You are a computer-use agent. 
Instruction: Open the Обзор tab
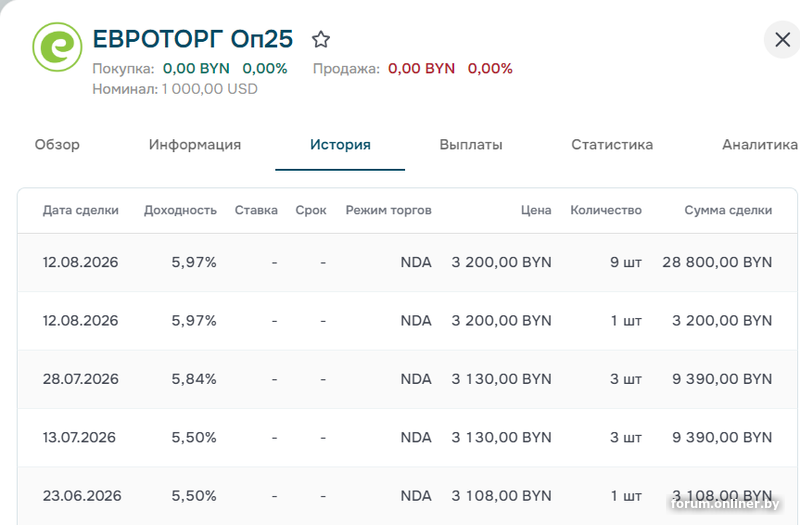[x=57, y=144]
